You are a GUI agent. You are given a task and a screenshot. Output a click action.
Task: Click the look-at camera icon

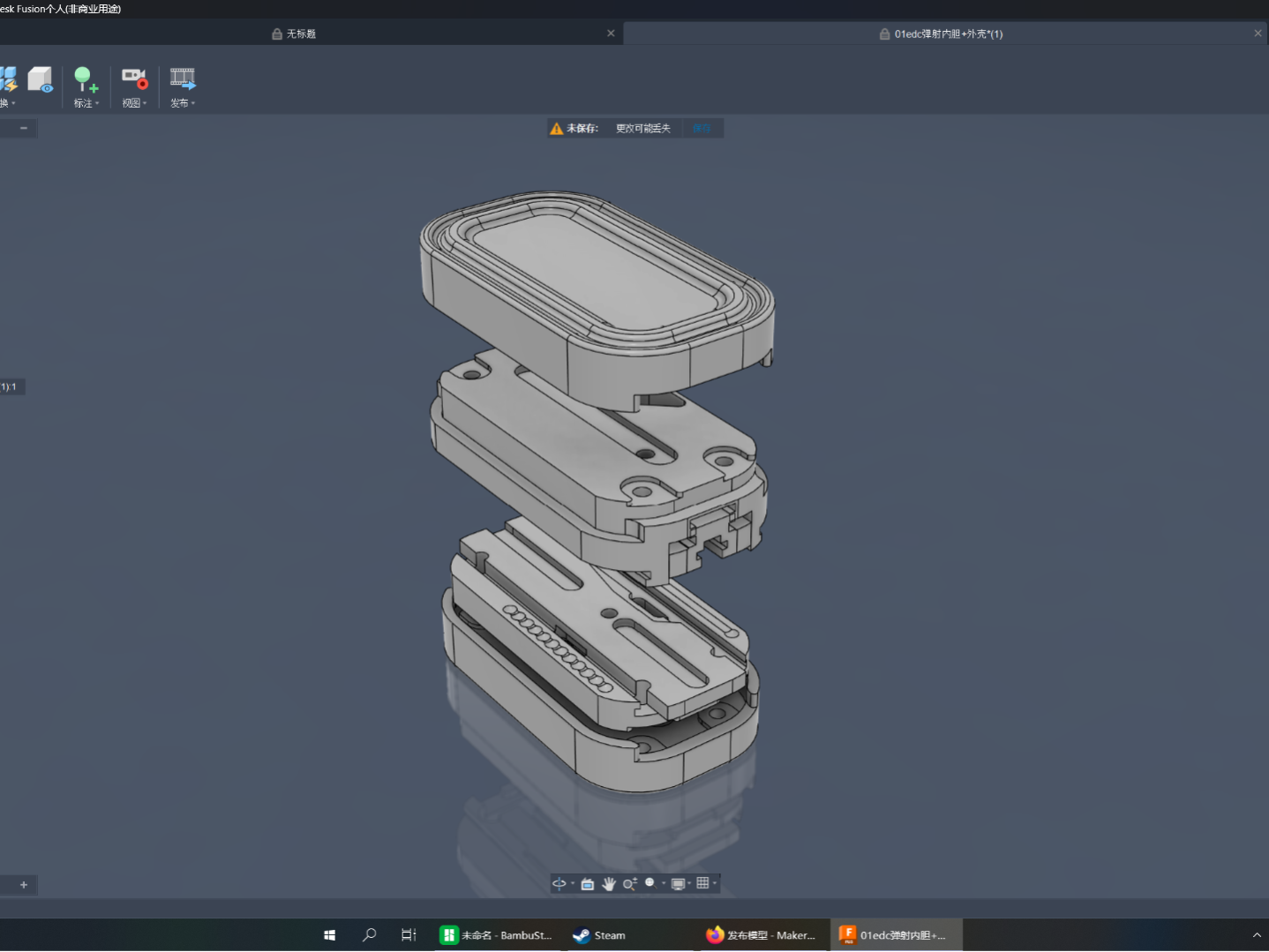(588, 883)
